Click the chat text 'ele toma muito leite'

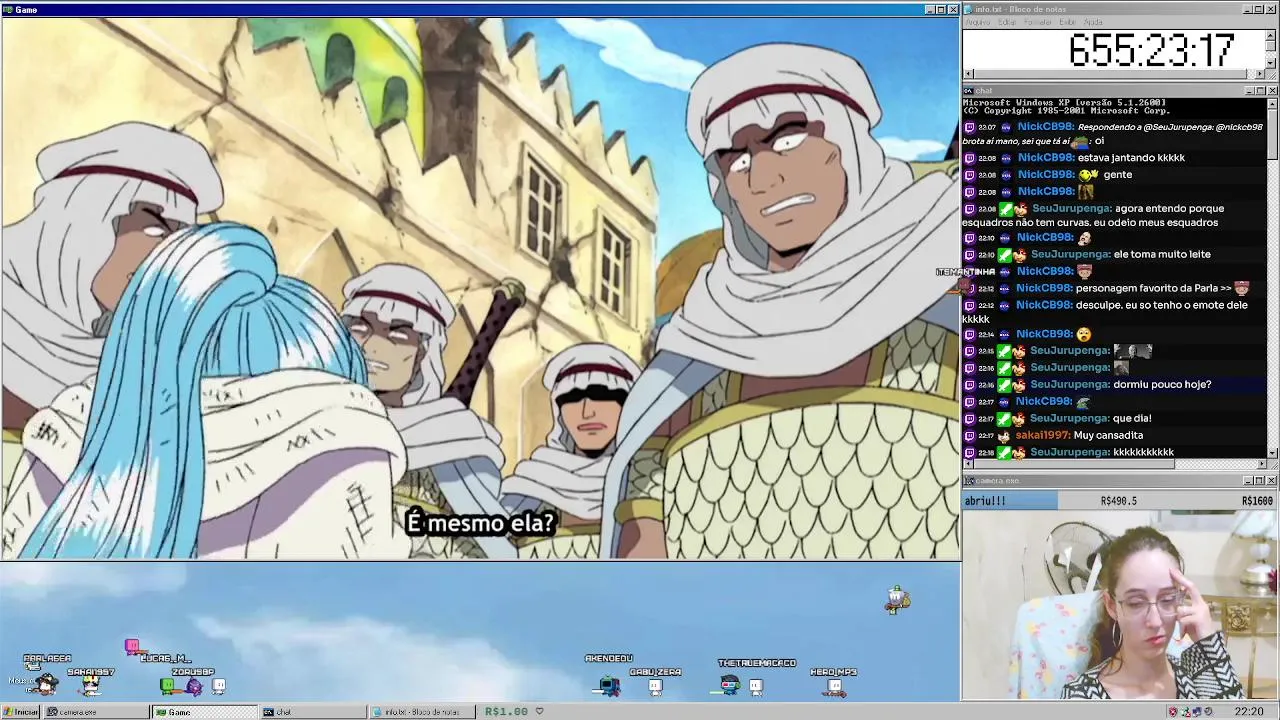click(1162, 255)
